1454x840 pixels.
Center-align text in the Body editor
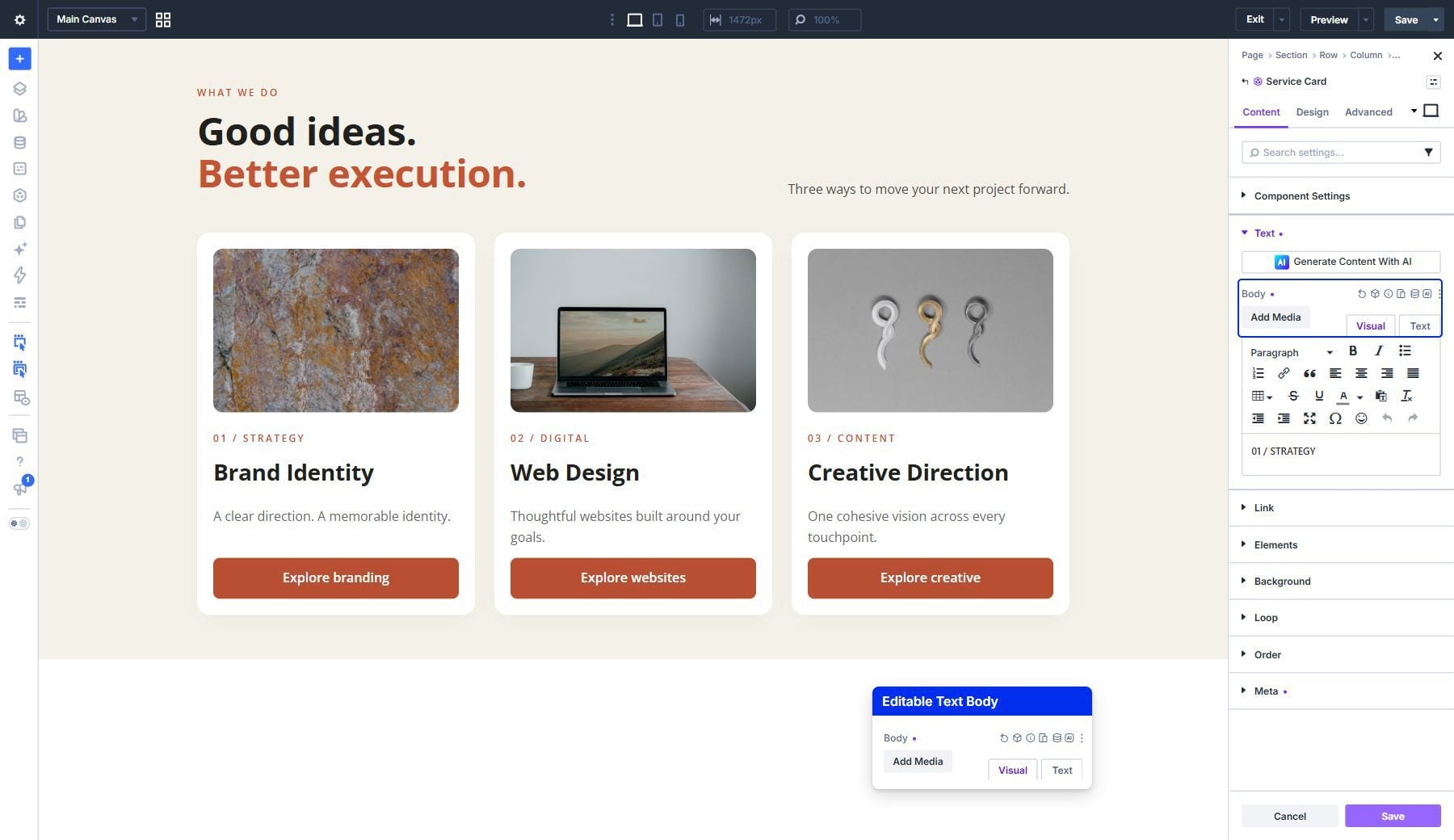coord(1361,373)
